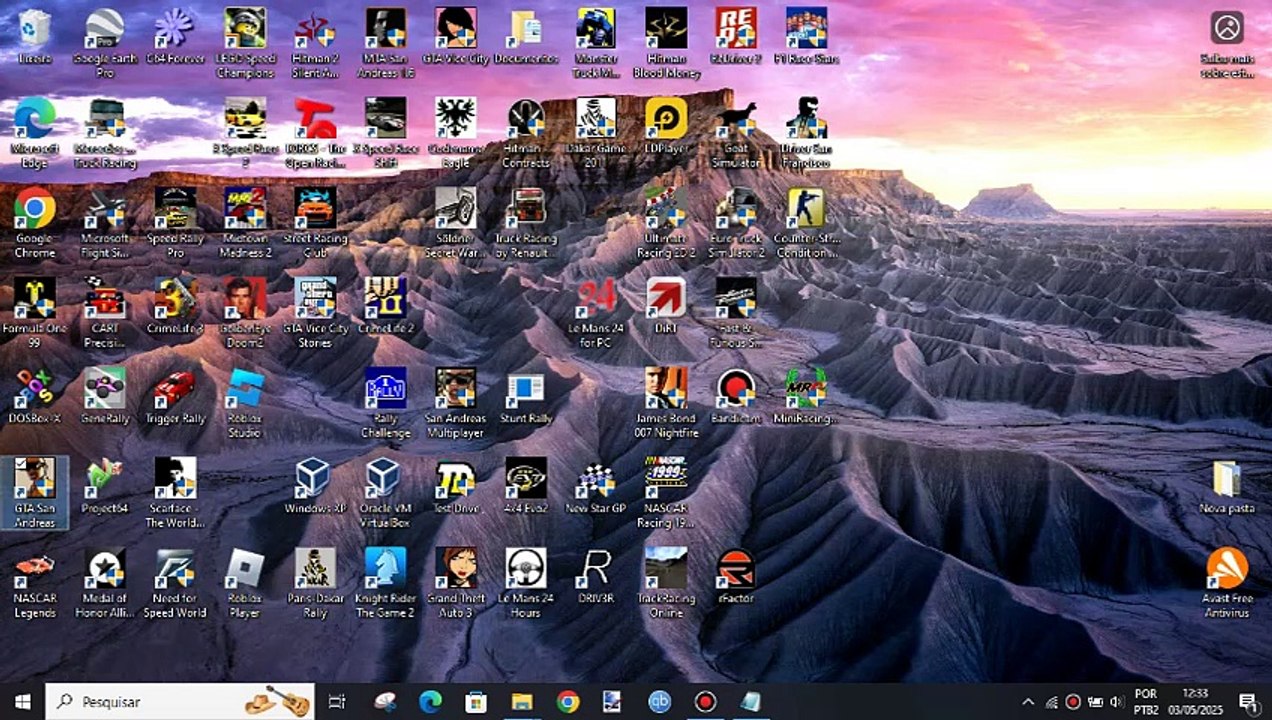The height and width of the screenshot is (720, 1272).
Task: Select the F1 Race Stars icon
Action: [806, 37]
